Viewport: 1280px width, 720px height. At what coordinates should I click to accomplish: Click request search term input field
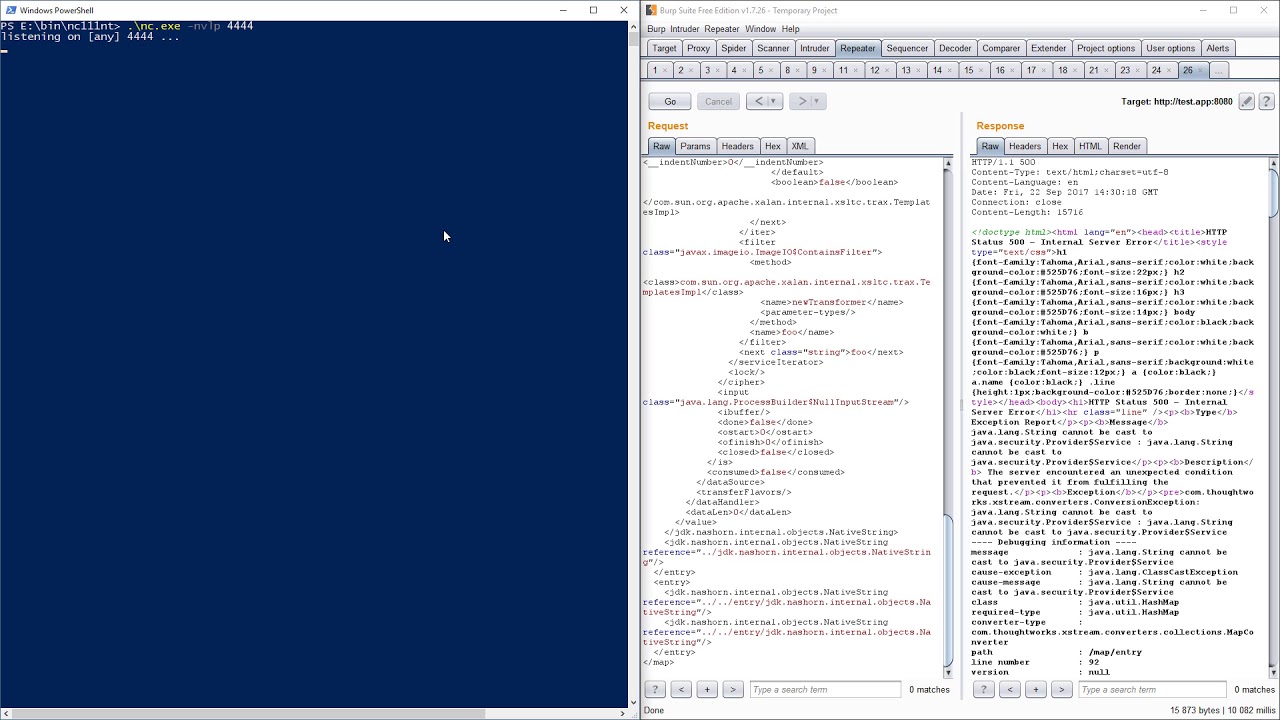pos(825,689)
